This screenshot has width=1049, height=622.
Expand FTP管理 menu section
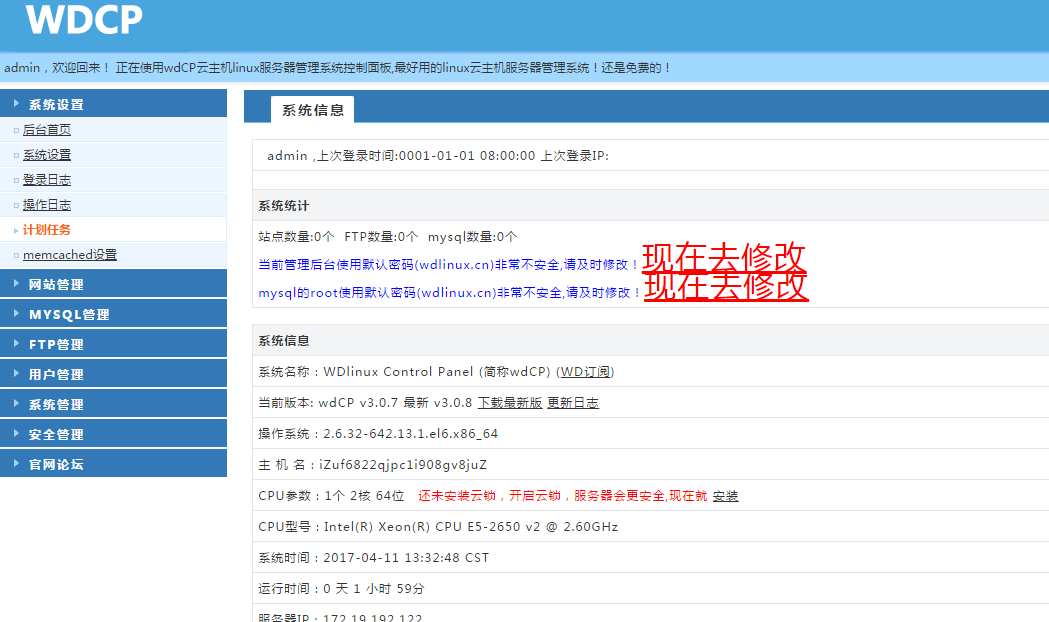[x=113, y=344]
